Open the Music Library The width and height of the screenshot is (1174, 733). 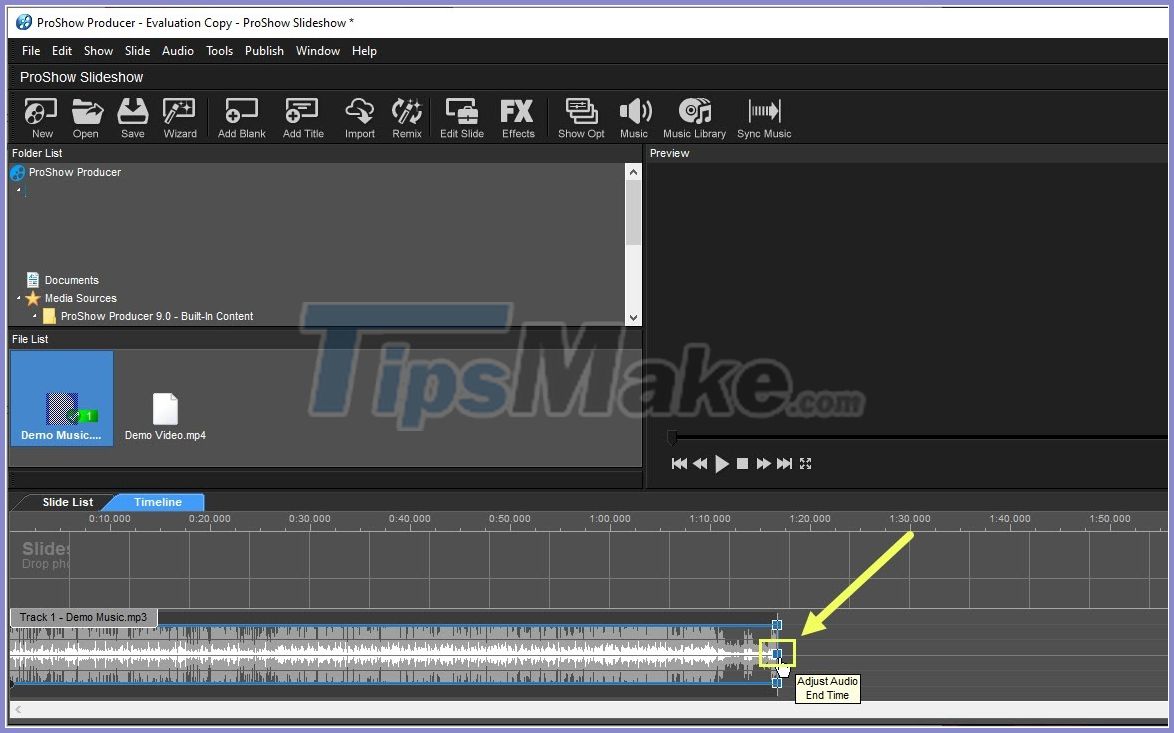click(694, 117)
